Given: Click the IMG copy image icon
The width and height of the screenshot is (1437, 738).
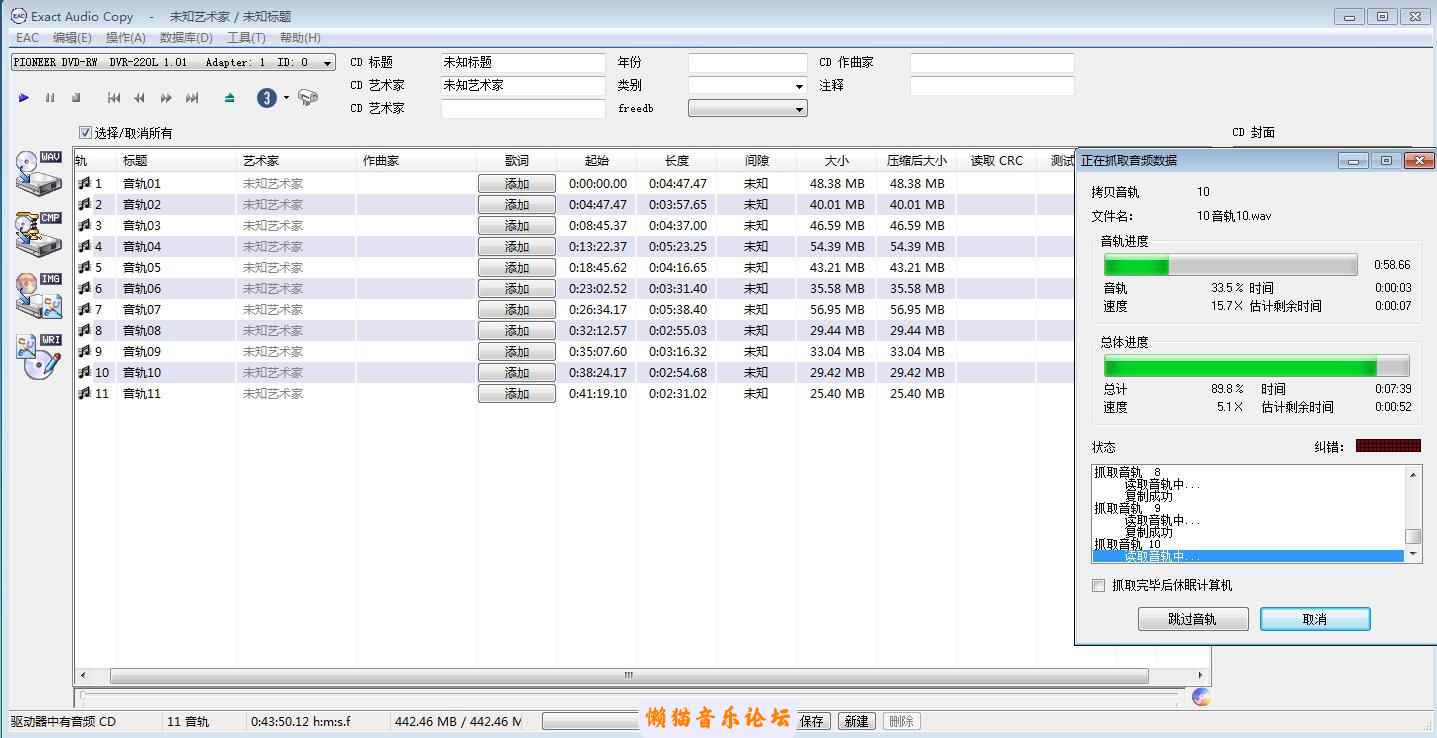Looking at the screenshot, I should [x=38, y=294].
